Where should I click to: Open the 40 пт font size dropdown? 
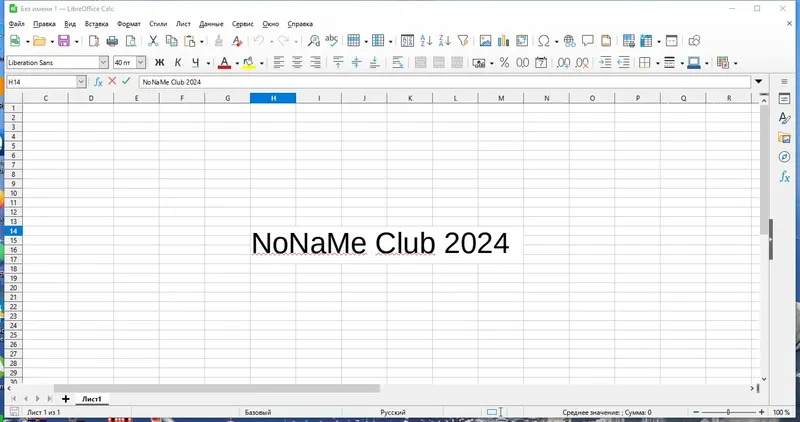tap(141, 63)
